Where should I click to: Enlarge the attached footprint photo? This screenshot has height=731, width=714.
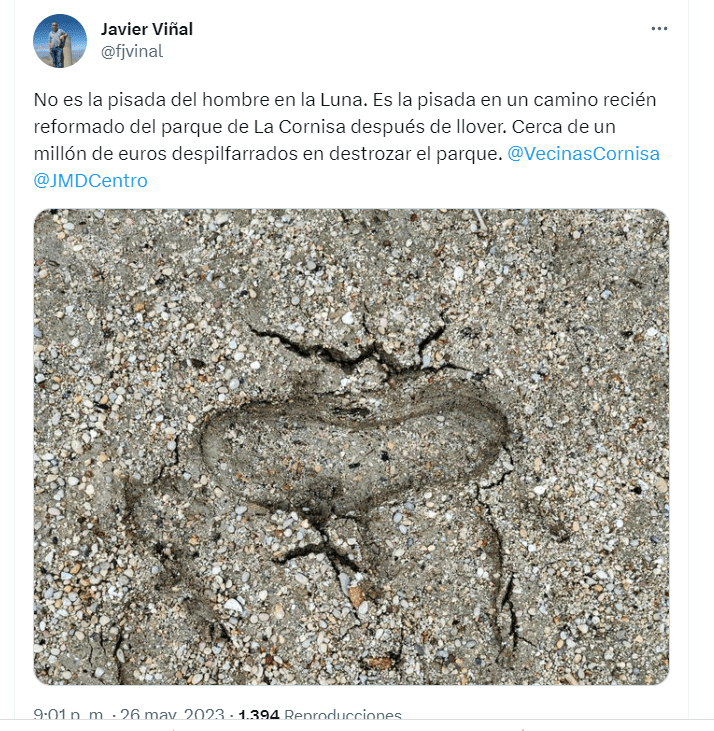click(x=351, y=447)
